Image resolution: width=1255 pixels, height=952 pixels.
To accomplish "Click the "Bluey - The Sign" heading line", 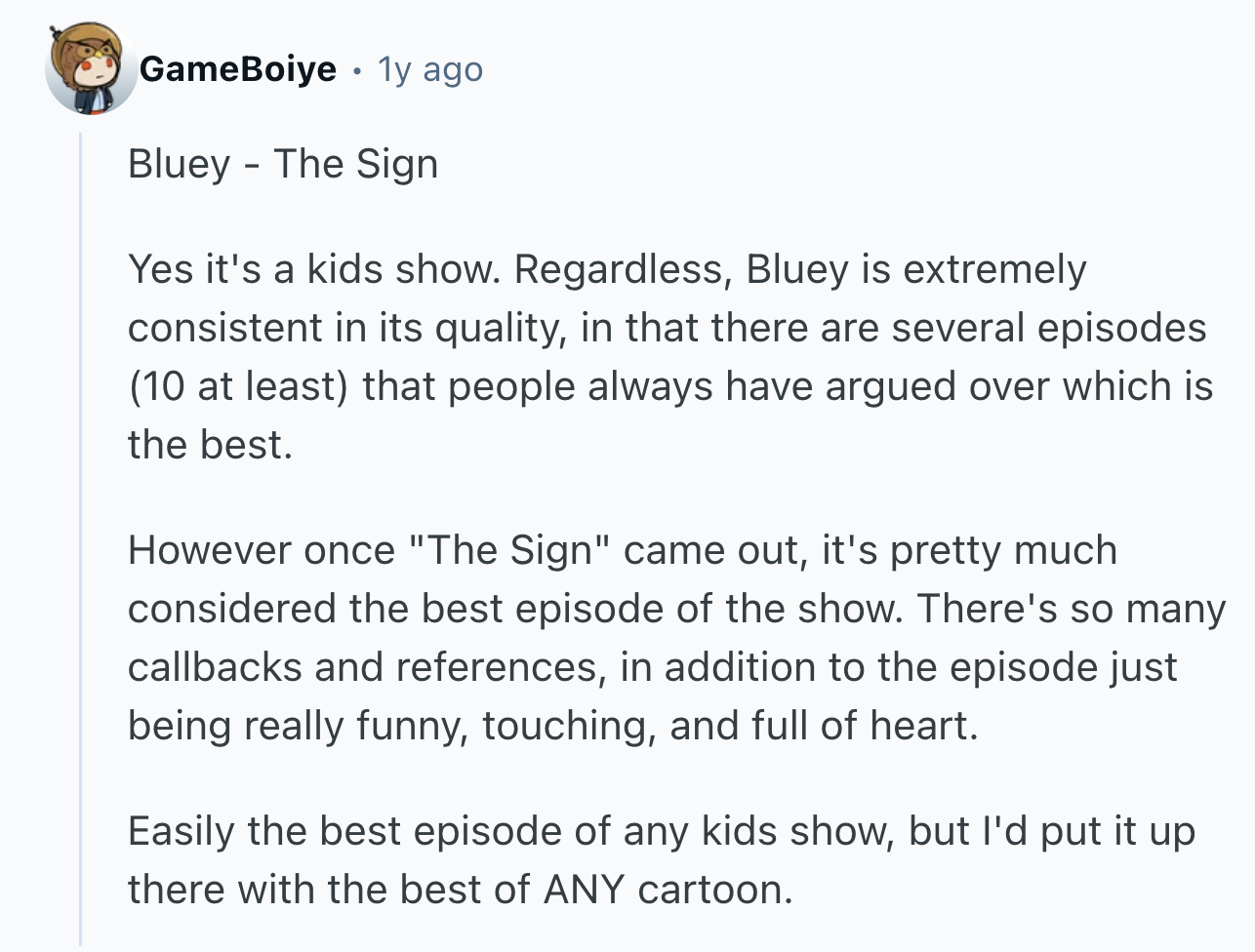I will (283, 164).
